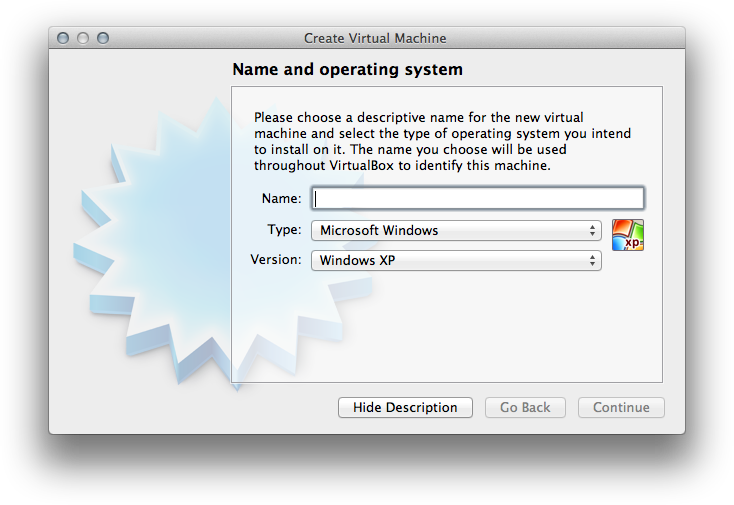This screenshot has width=734, height=505.
Task: Focus the Name text field
Action: (x=477, y=198)
